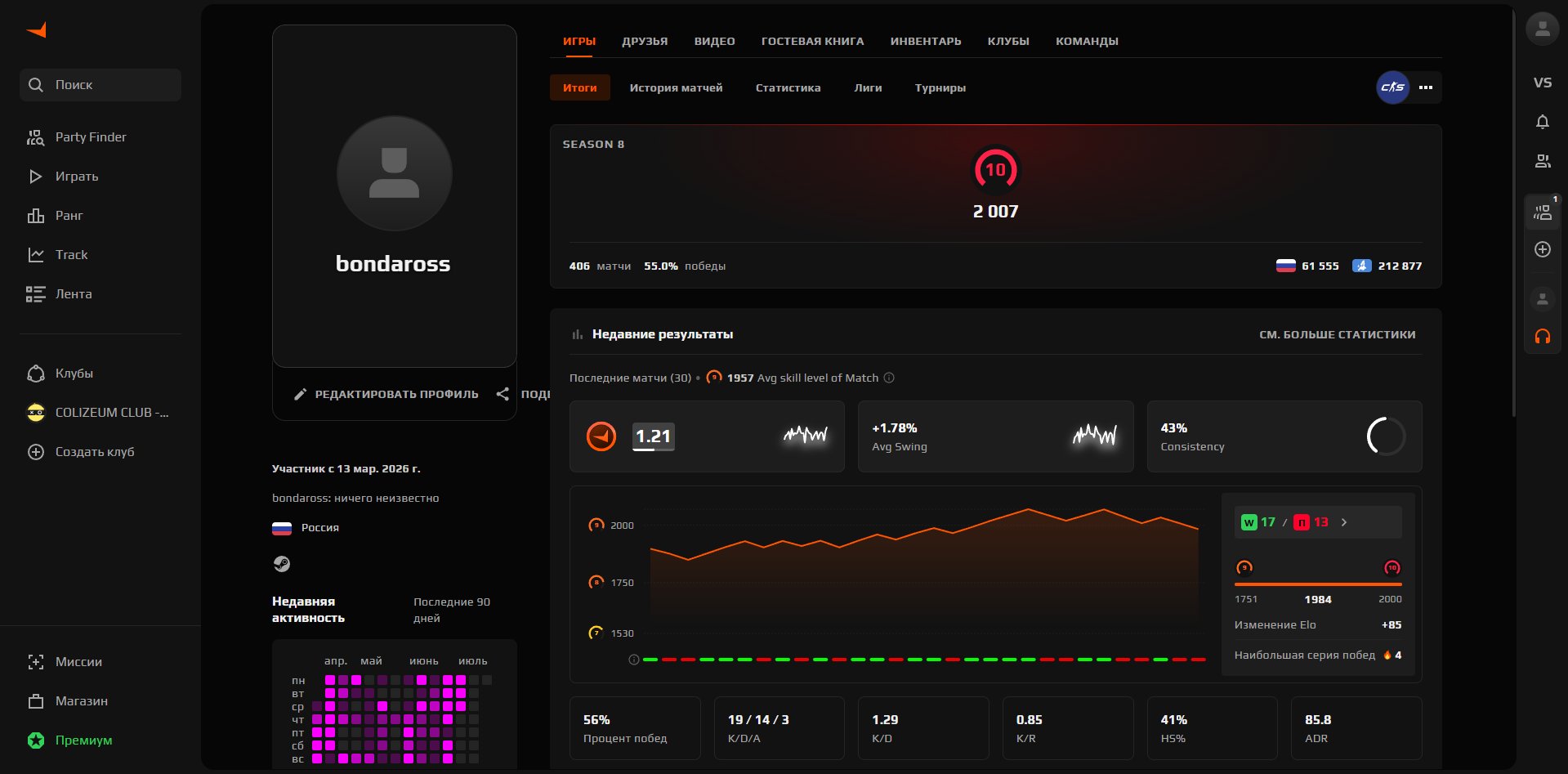Click the green Премиум star icon

coord(36,740)
